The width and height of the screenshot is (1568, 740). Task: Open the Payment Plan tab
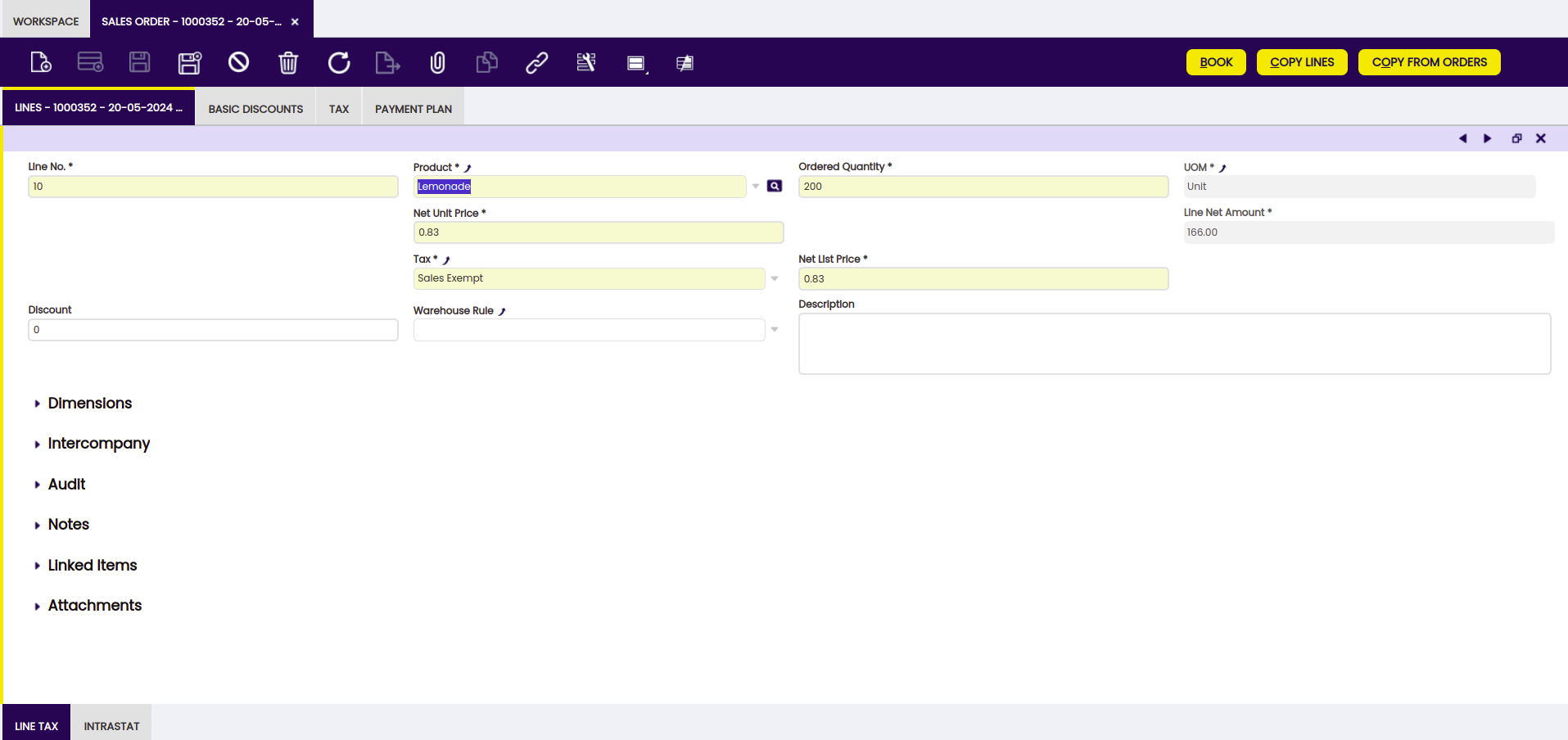[x=413, y=108]
